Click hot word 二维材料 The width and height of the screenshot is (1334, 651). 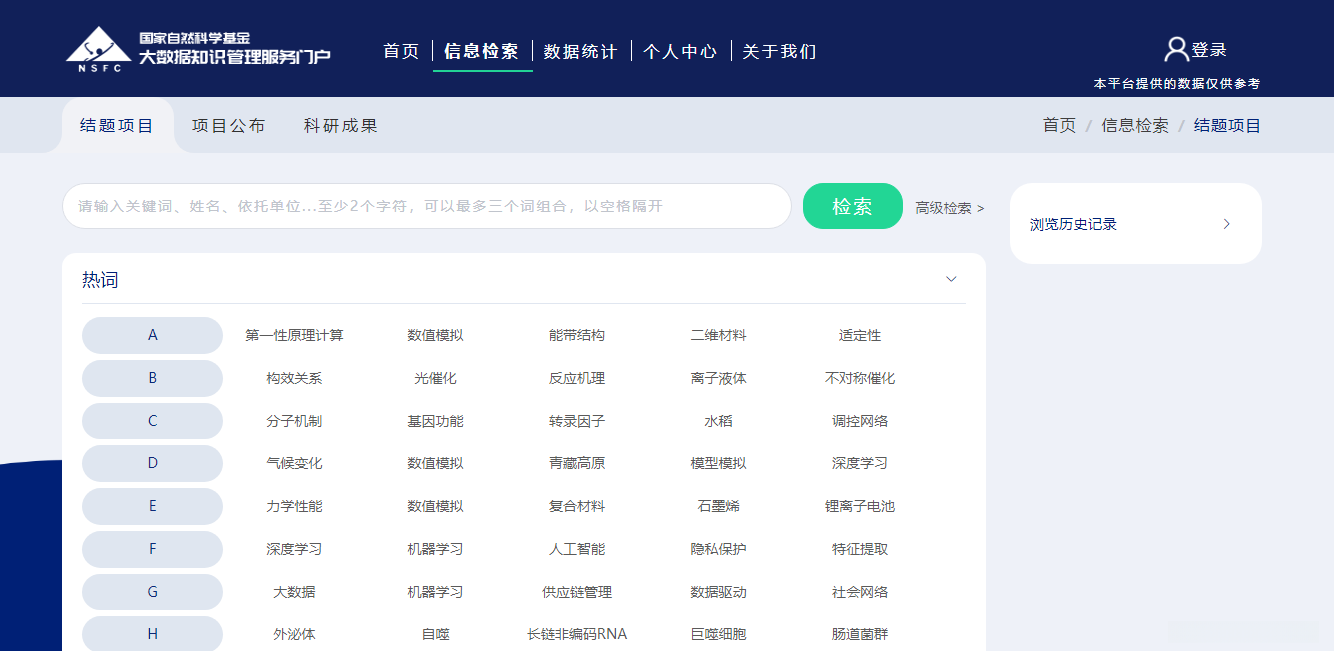coord(718,335)
